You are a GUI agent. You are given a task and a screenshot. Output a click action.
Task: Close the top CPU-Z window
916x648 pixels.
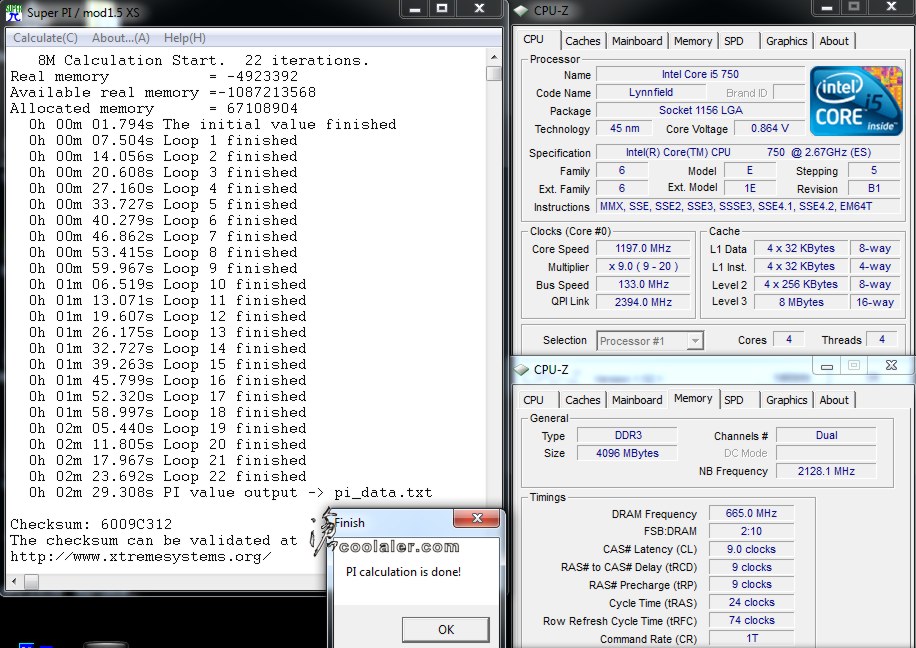891,7
